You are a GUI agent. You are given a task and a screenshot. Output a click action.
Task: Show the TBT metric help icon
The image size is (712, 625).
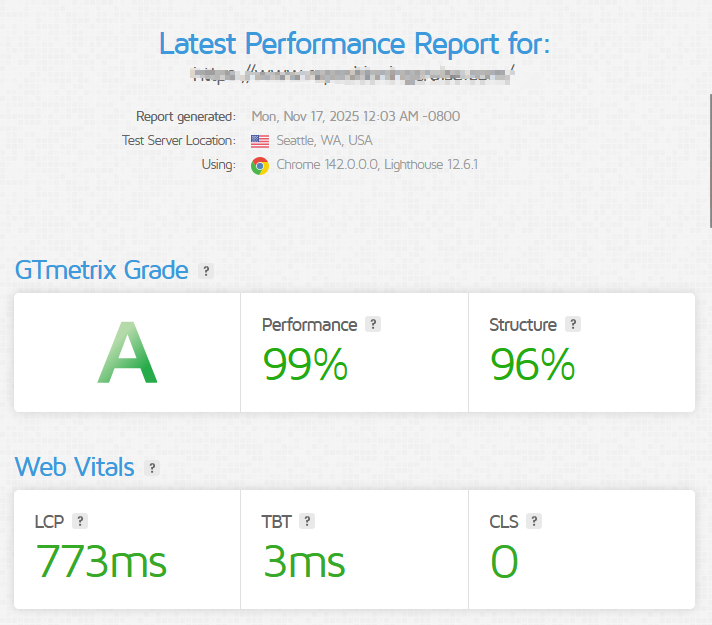(307, 521)
